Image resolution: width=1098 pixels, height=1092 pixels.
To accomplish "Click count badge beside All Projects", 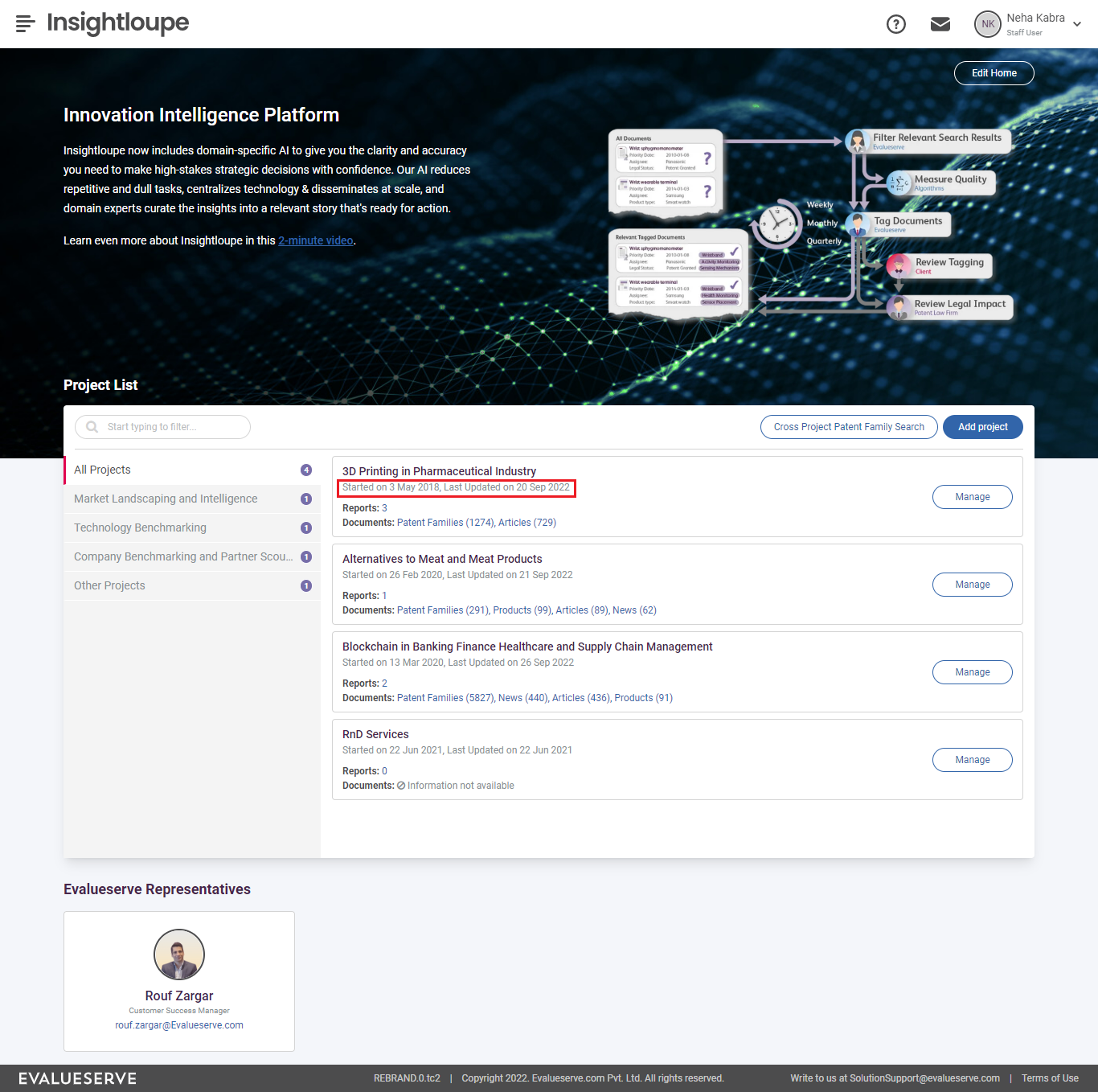I will 306,470.
